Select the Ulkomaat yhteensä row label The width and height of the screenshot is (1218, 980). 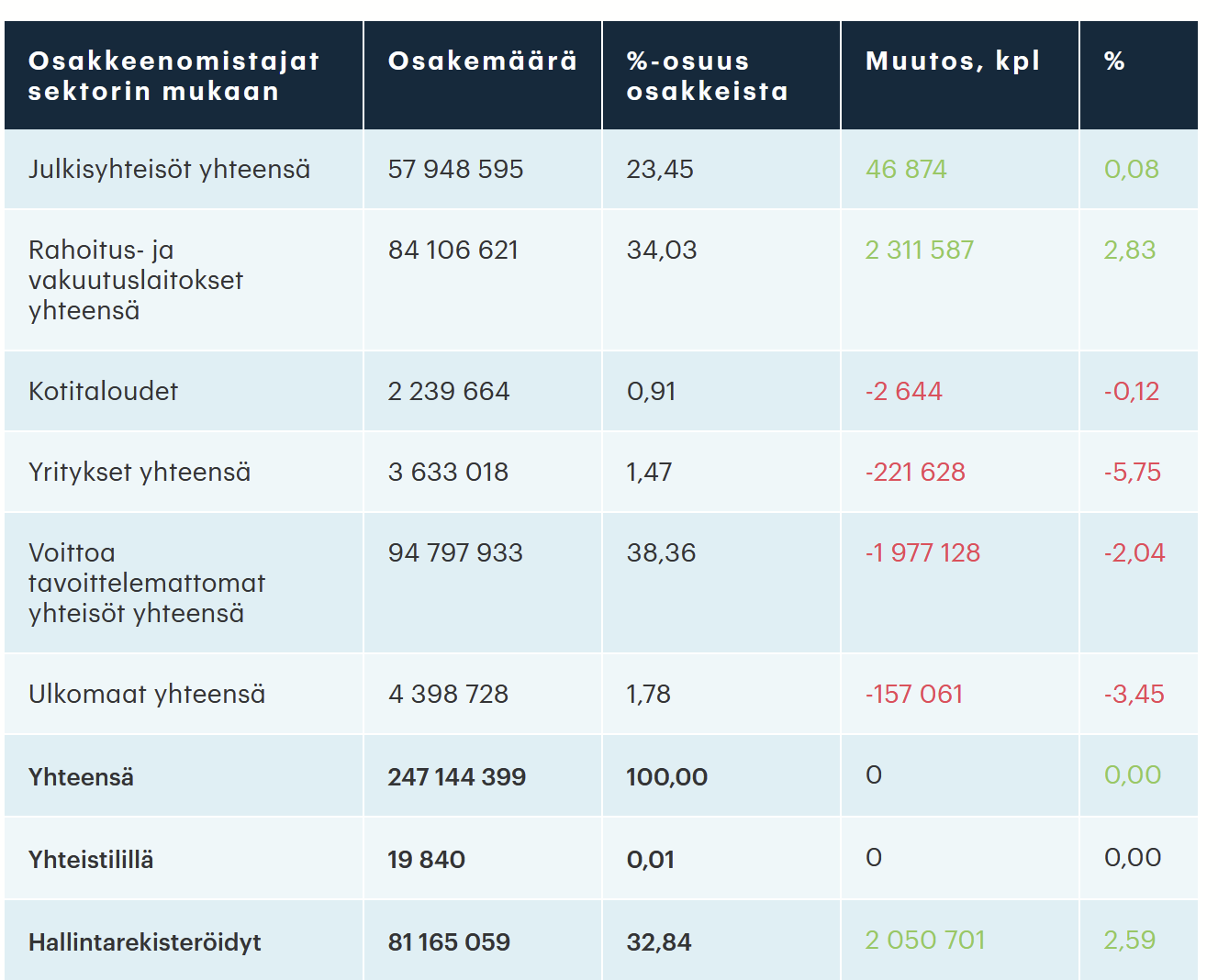pyautogui.click(x=147, y=695)
